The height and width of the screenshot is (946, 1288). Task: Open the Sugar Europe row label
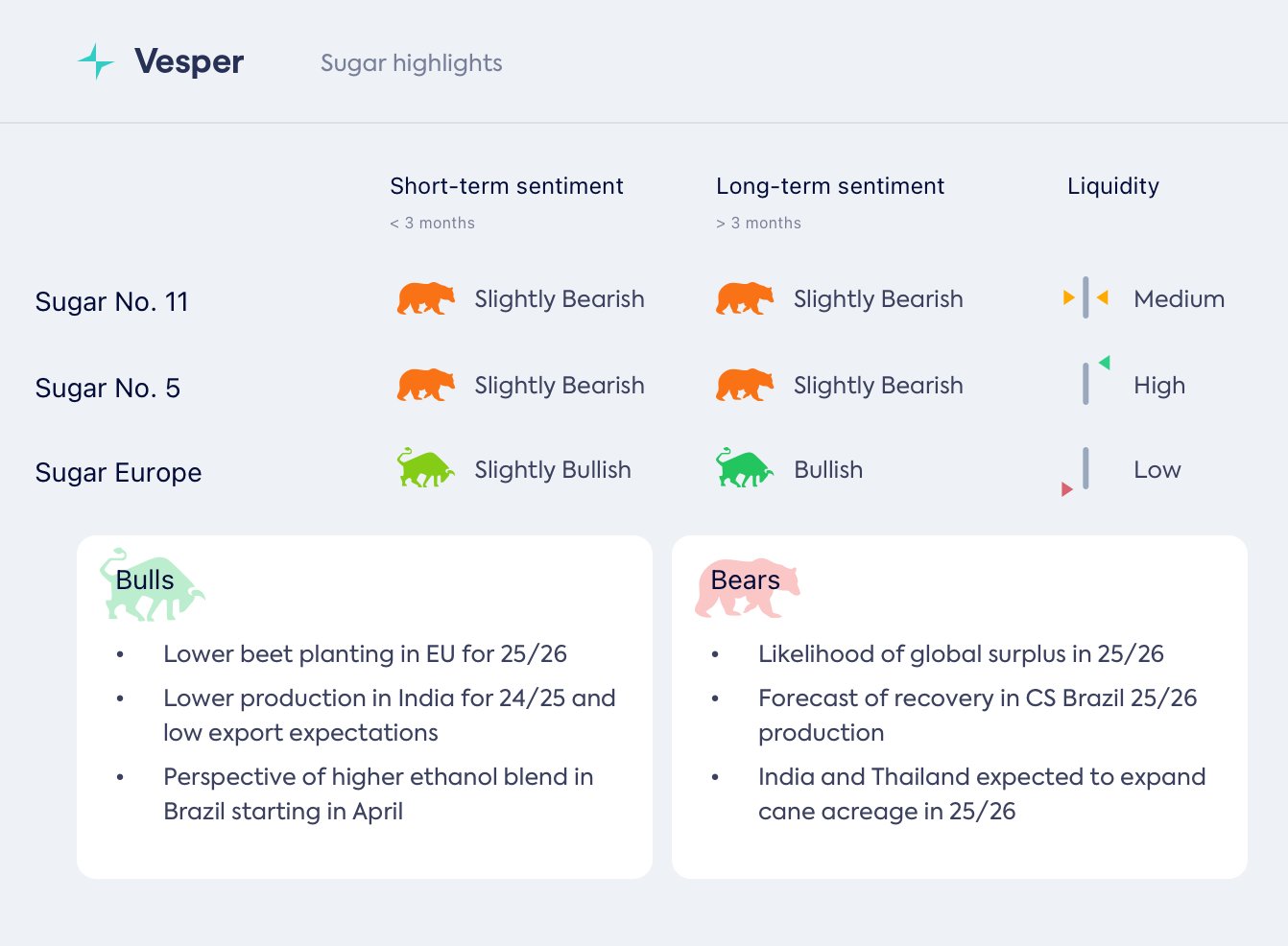[x=118, y=473]
